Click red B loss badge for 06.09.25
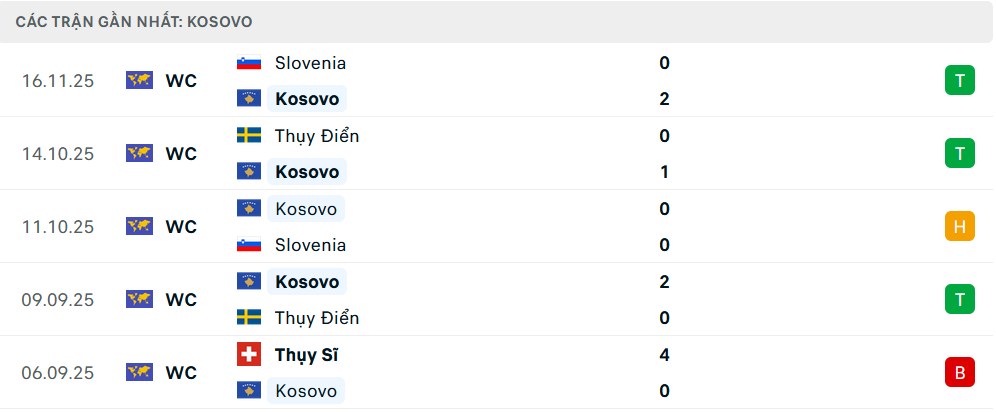 (x=959, y=373)
